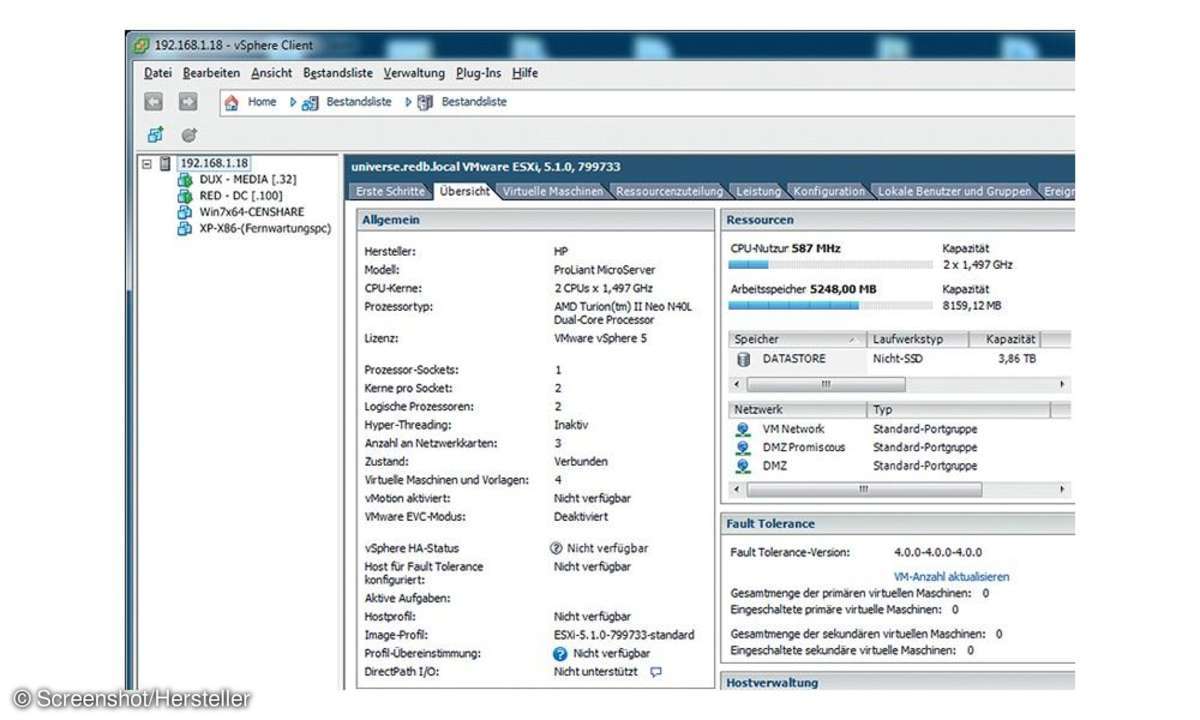1200x720 pixels.
Task: Click the Netzwerk column header
Action: pos(797,410)
